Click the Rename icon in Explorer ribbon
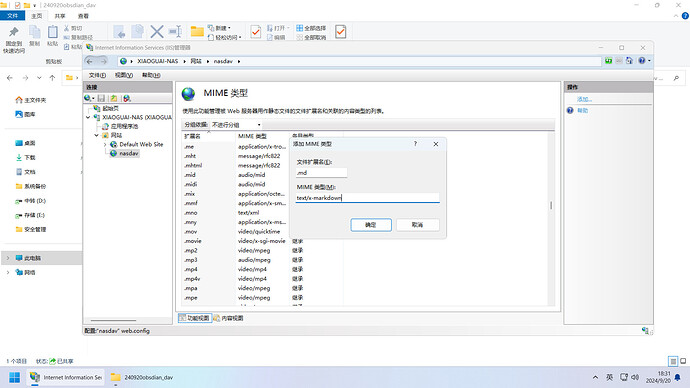The width and height of the screenshot is (690, 388). pos(176,32)
